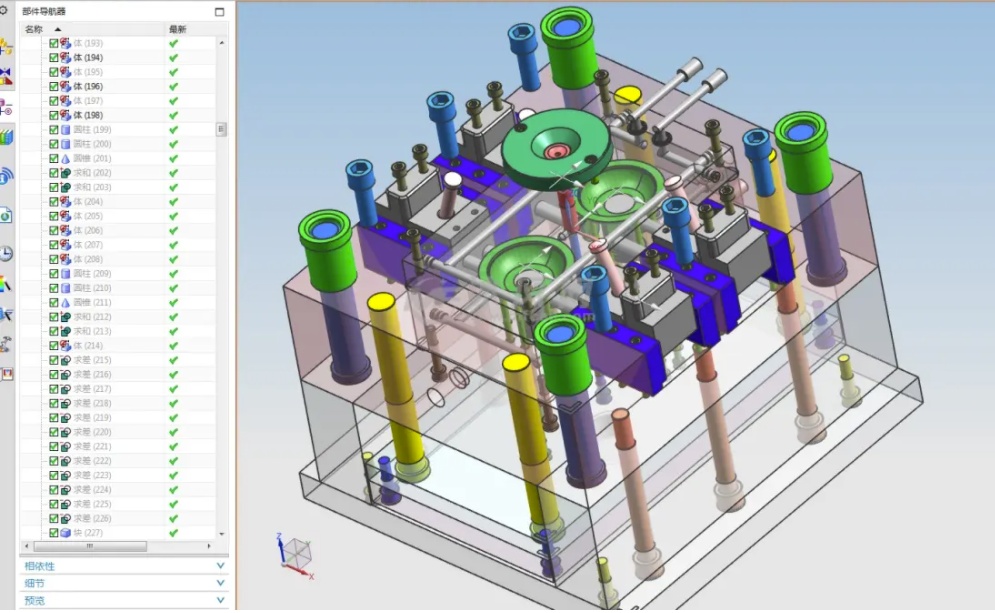Click the green up-to-date checkmark for 体 (196)
This screenshot has width=995, height=613.
173,86
